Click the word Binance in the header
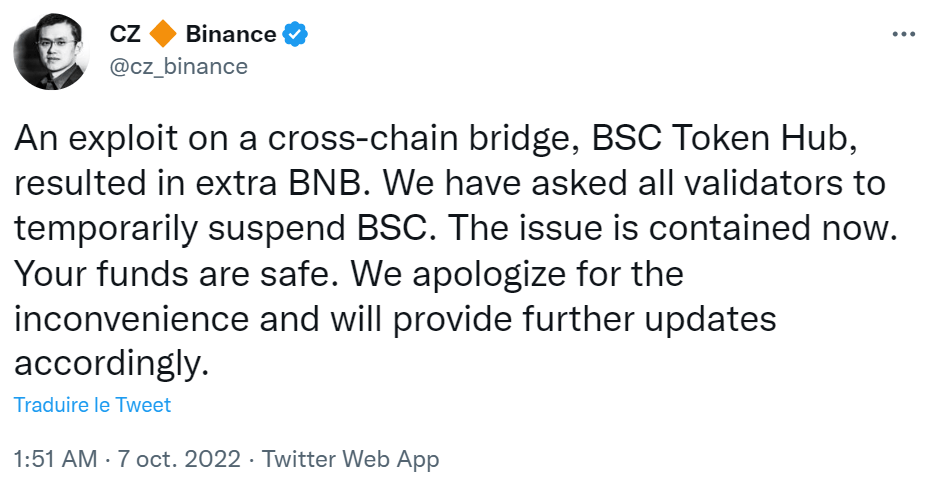 (230, 35)
